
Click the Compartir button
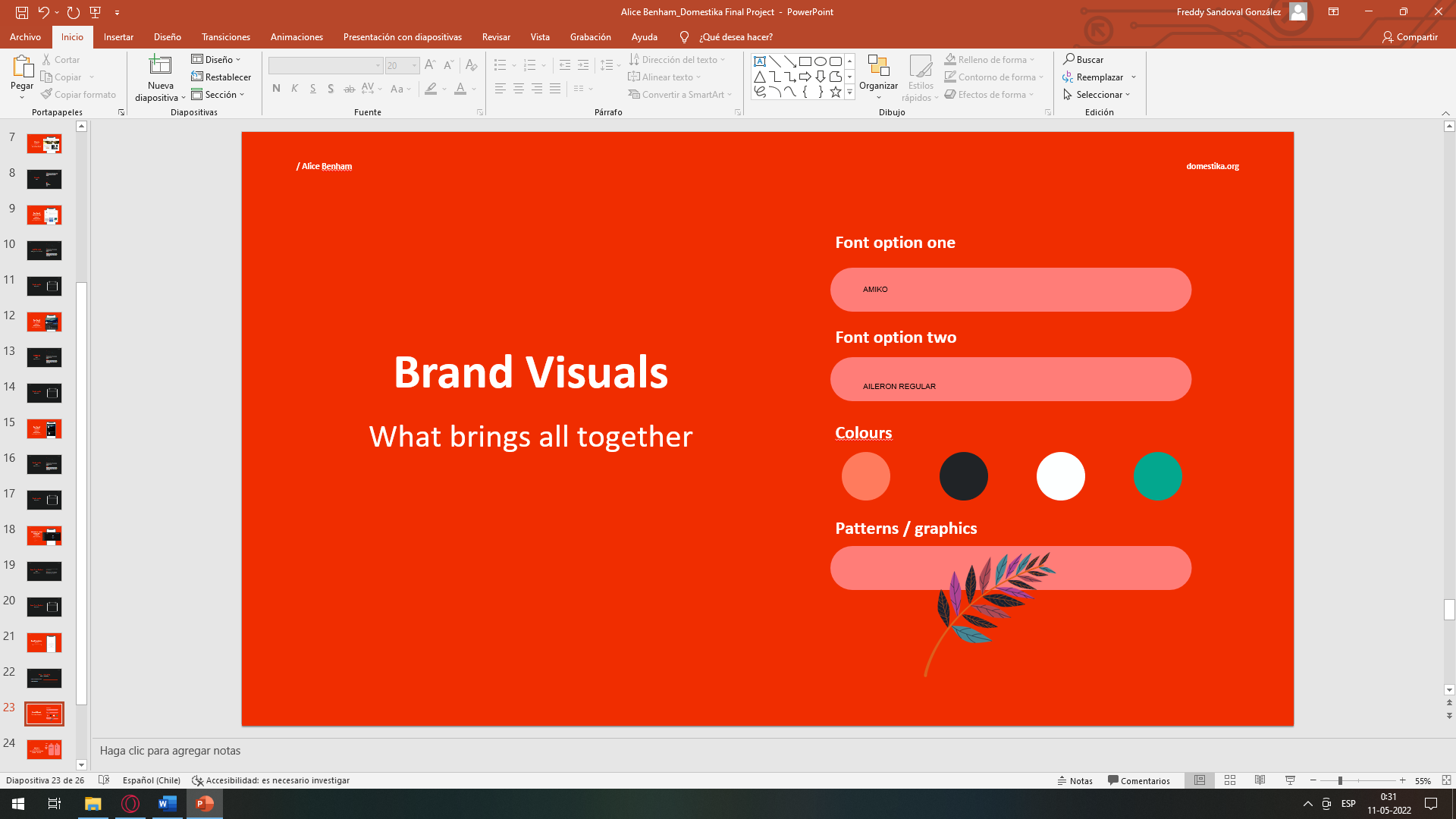1409,37
